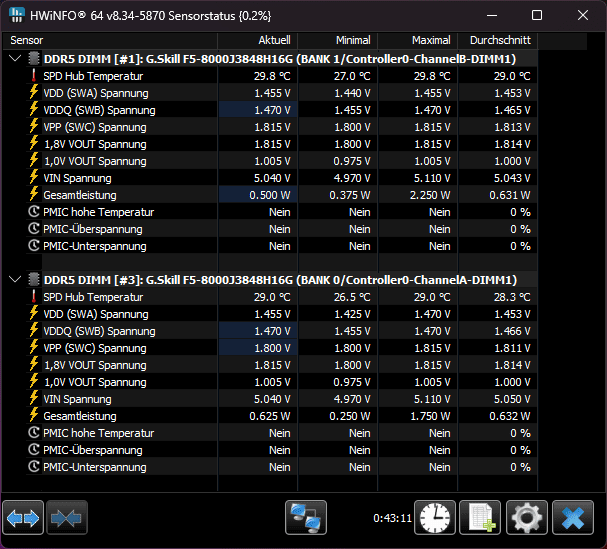
Task: Minimize the HWiNFO Sensorstatus window
Action: (x=492, y=15)
